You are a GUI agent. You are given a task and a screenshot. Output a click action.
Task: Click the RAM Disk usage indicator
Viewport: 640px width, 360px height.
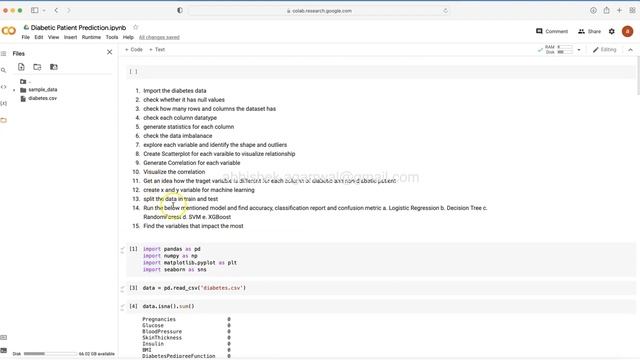(x=558, y=50)
